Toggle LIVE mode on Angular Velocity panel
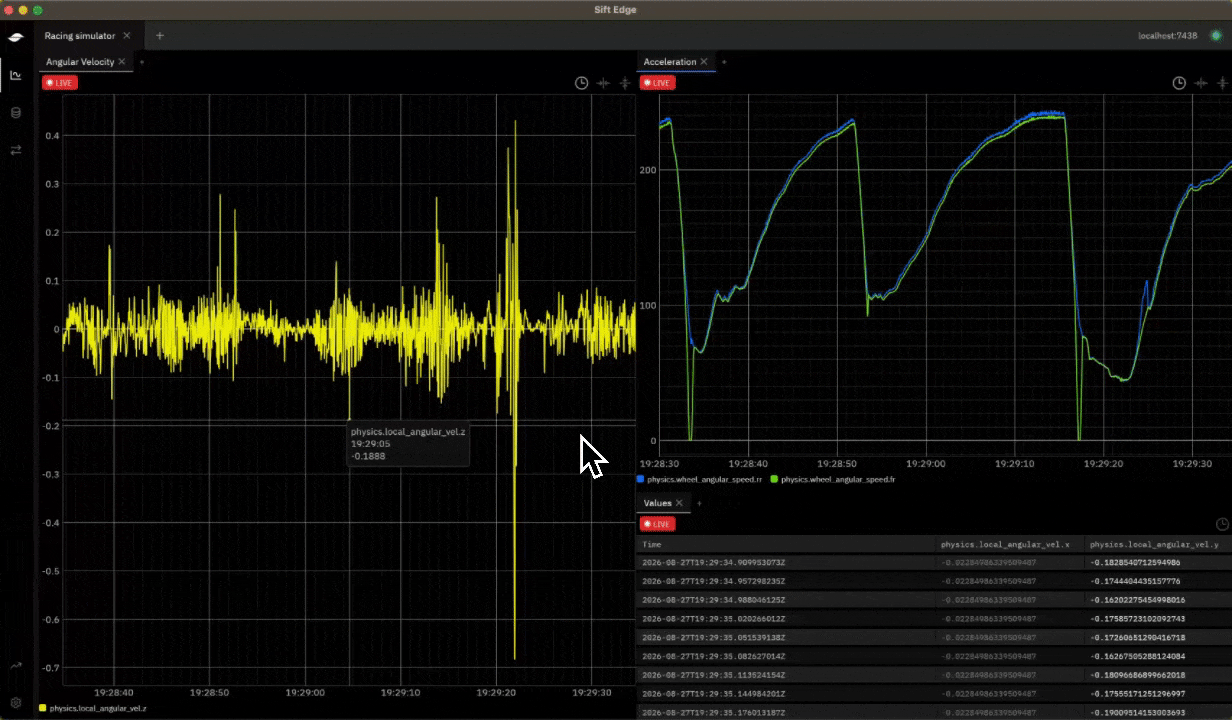The height and width of the screenshot is (720, 1232). point(59,83)
